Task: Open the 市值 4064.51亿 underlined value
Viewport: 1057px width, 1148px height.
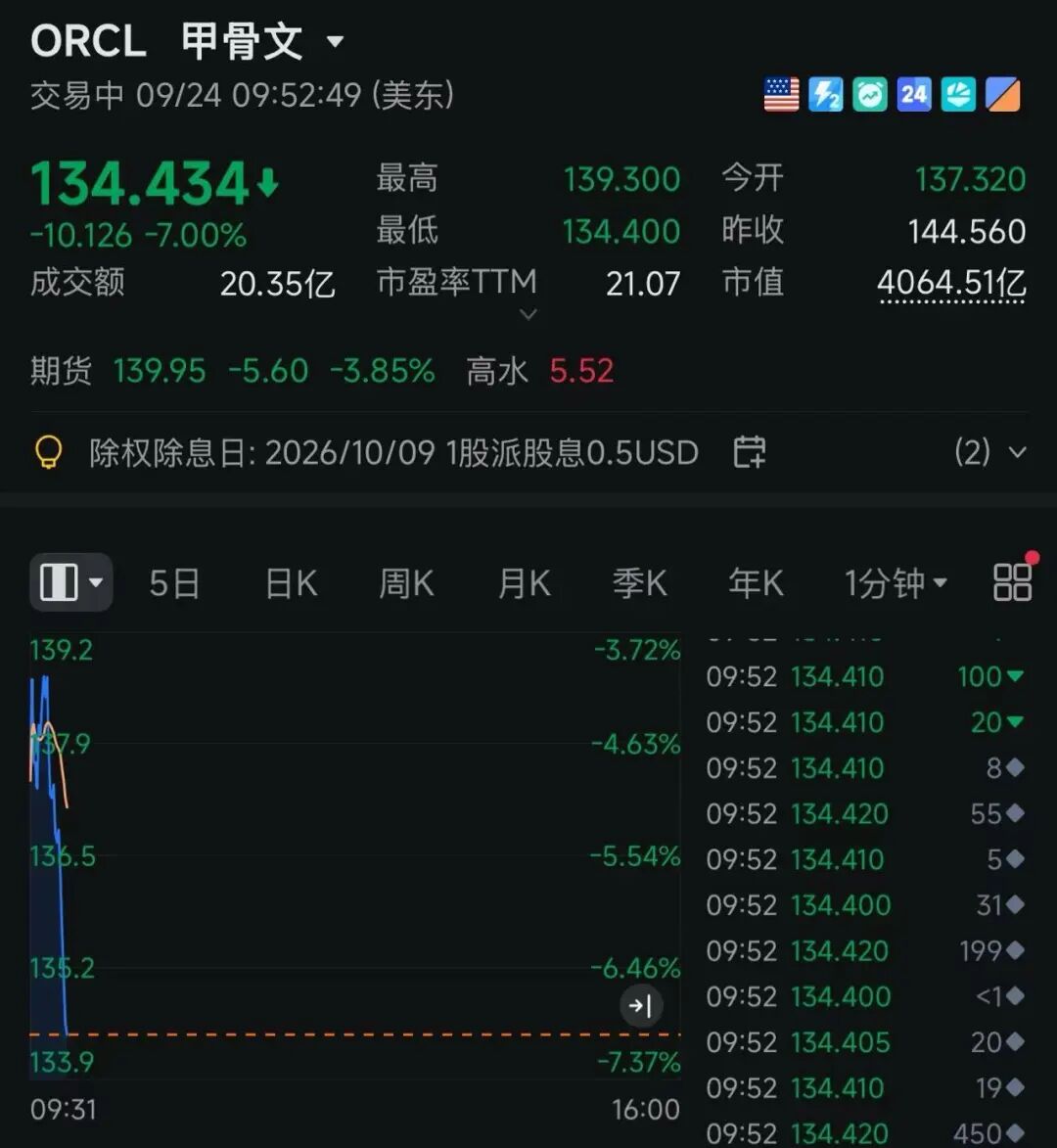Action: 951,284
